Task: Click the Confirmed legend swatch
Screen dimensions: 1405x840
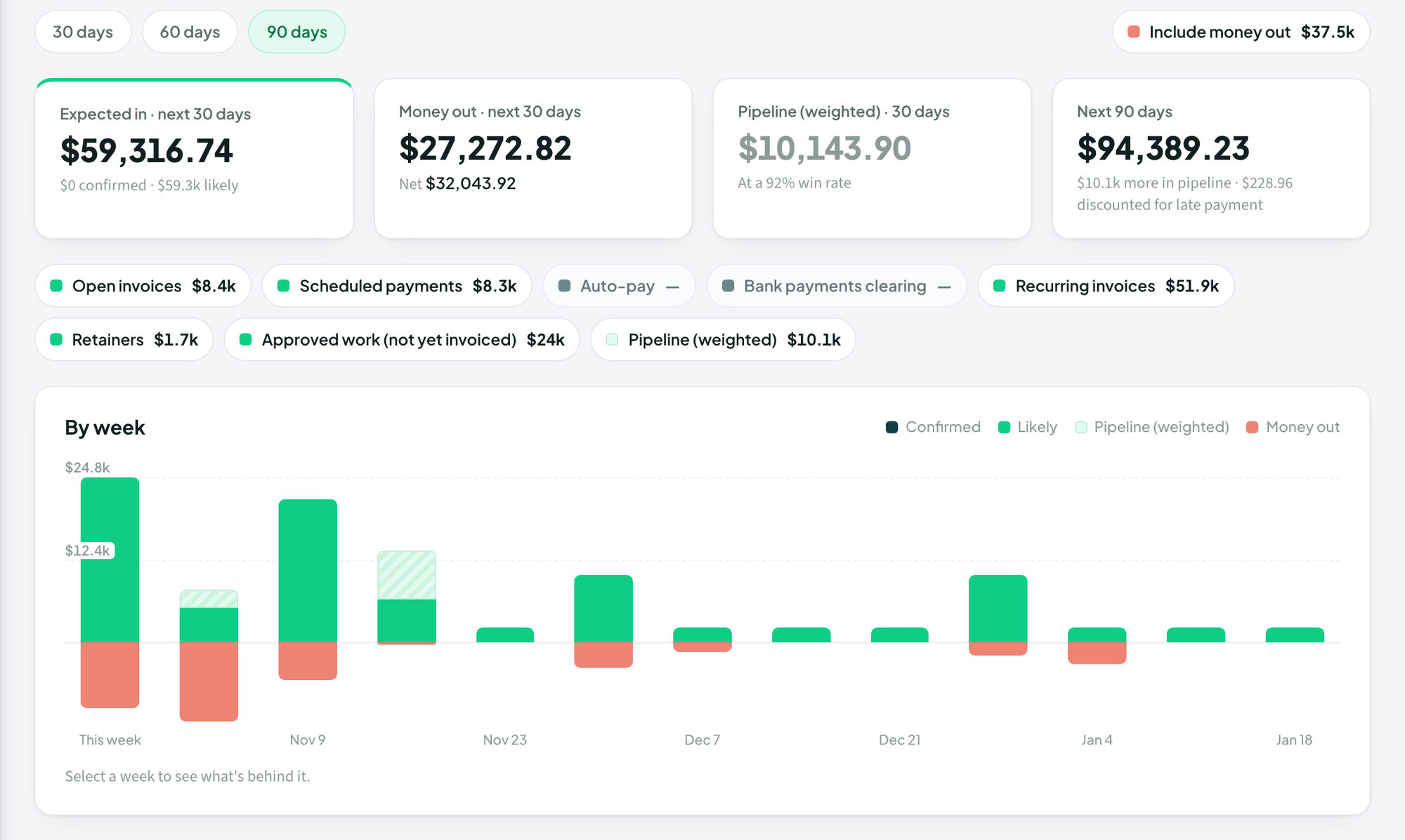Action: tap(891, 427)
